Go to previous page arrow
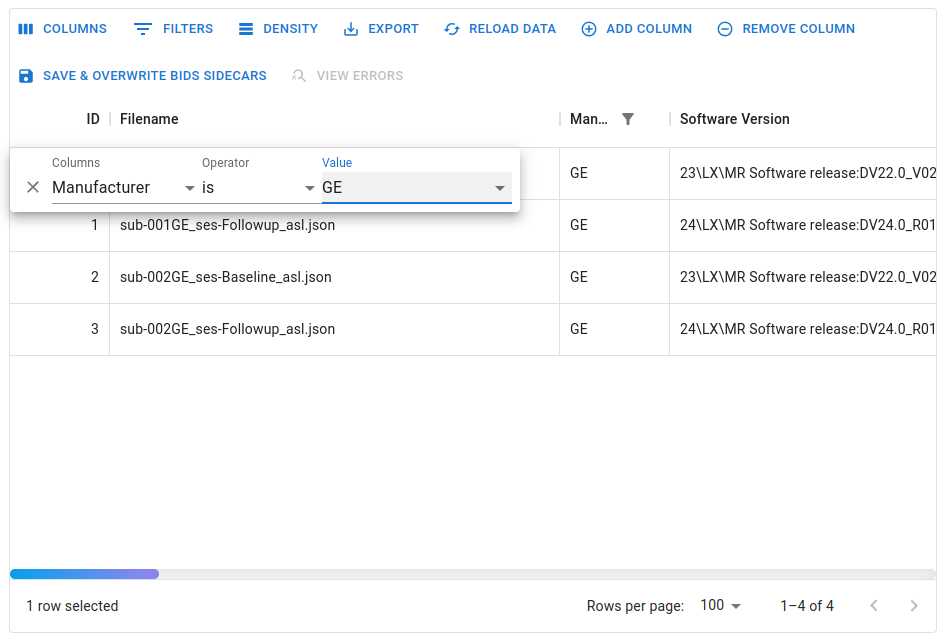The image size is (944, 640). pos(874,606)
